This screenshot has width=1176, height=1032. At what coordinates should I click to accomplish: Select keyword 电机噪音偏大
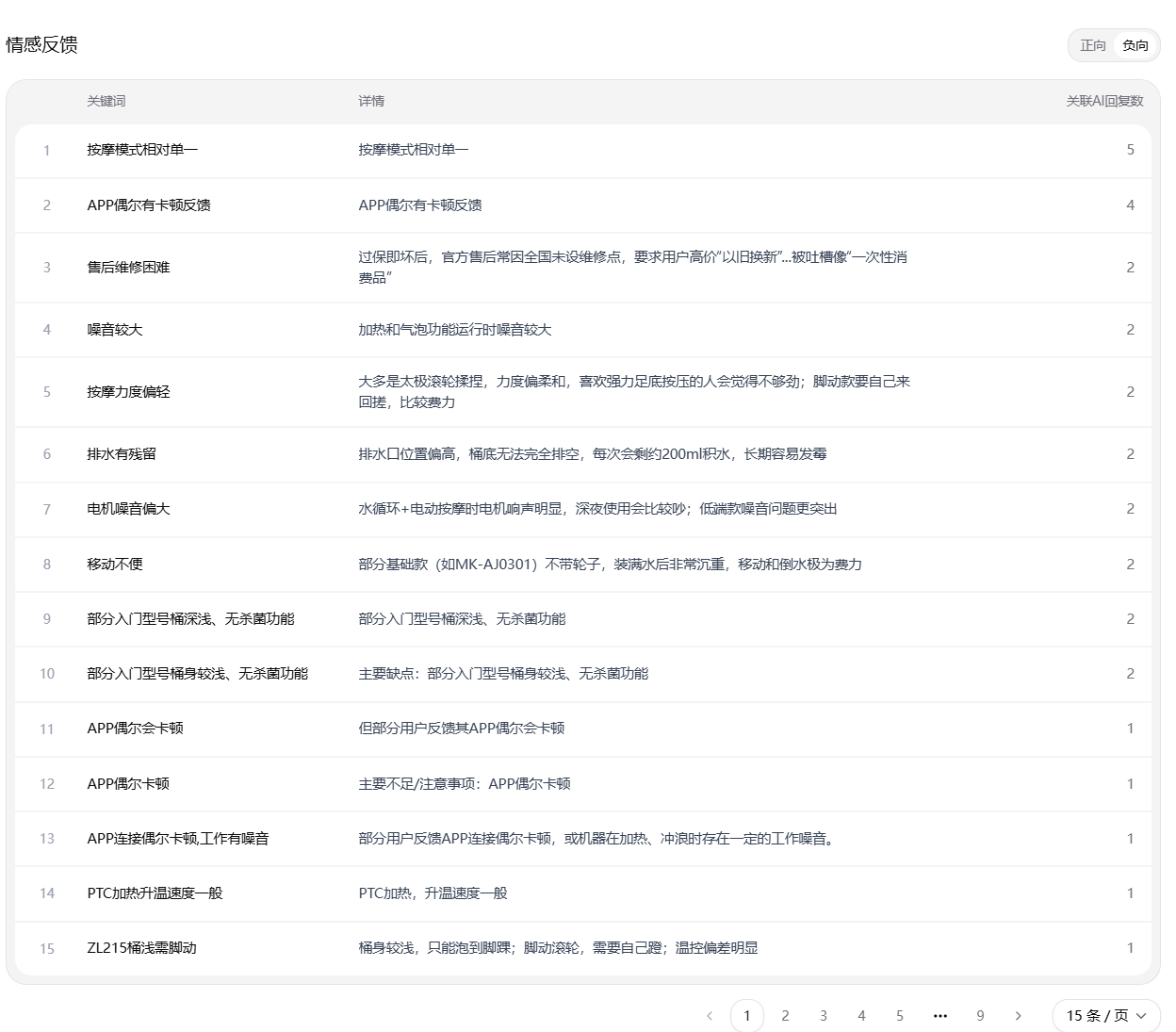click(x=128, y=508)
